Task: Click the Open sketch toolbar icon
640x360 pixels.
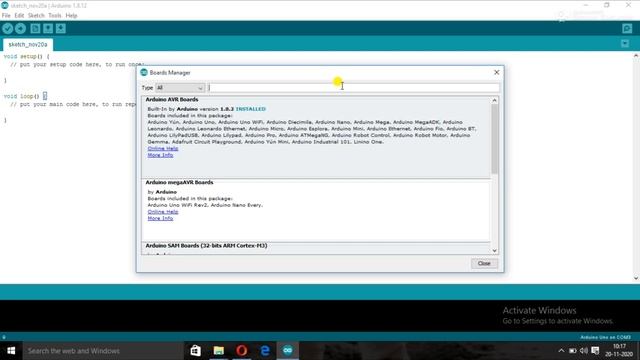Action: [x=48, y=28]
